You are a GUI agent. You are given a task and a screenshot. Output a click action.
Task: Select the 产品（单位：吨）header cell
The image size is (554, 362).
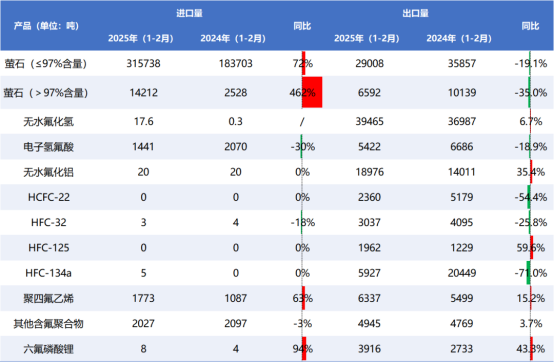click(46, 26)
